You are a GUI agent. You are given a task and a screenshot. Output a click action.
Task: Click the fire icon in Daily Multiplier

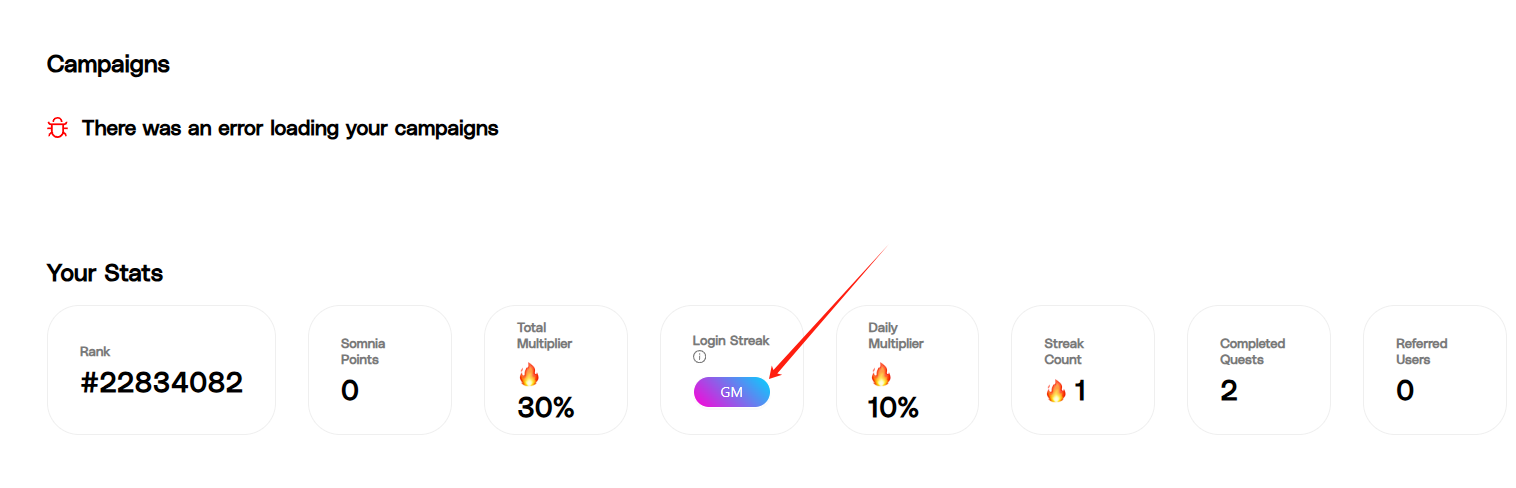880,375
